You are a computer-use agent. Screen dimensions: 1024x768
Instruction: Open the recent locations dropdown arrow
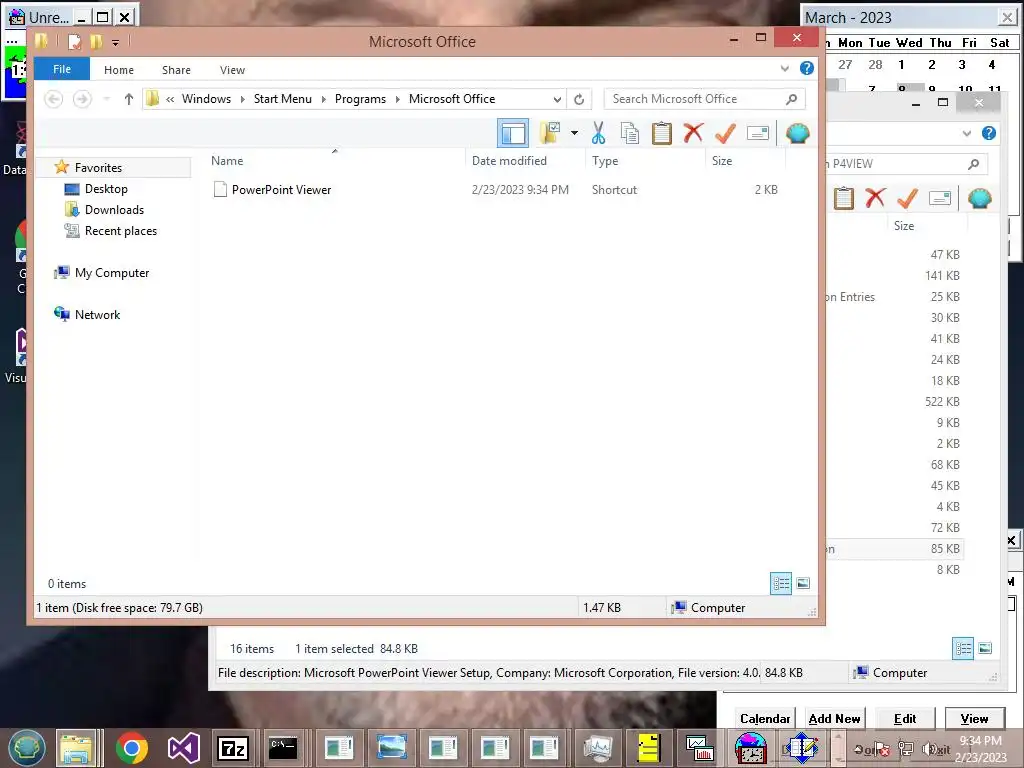(x=106, y=99)
